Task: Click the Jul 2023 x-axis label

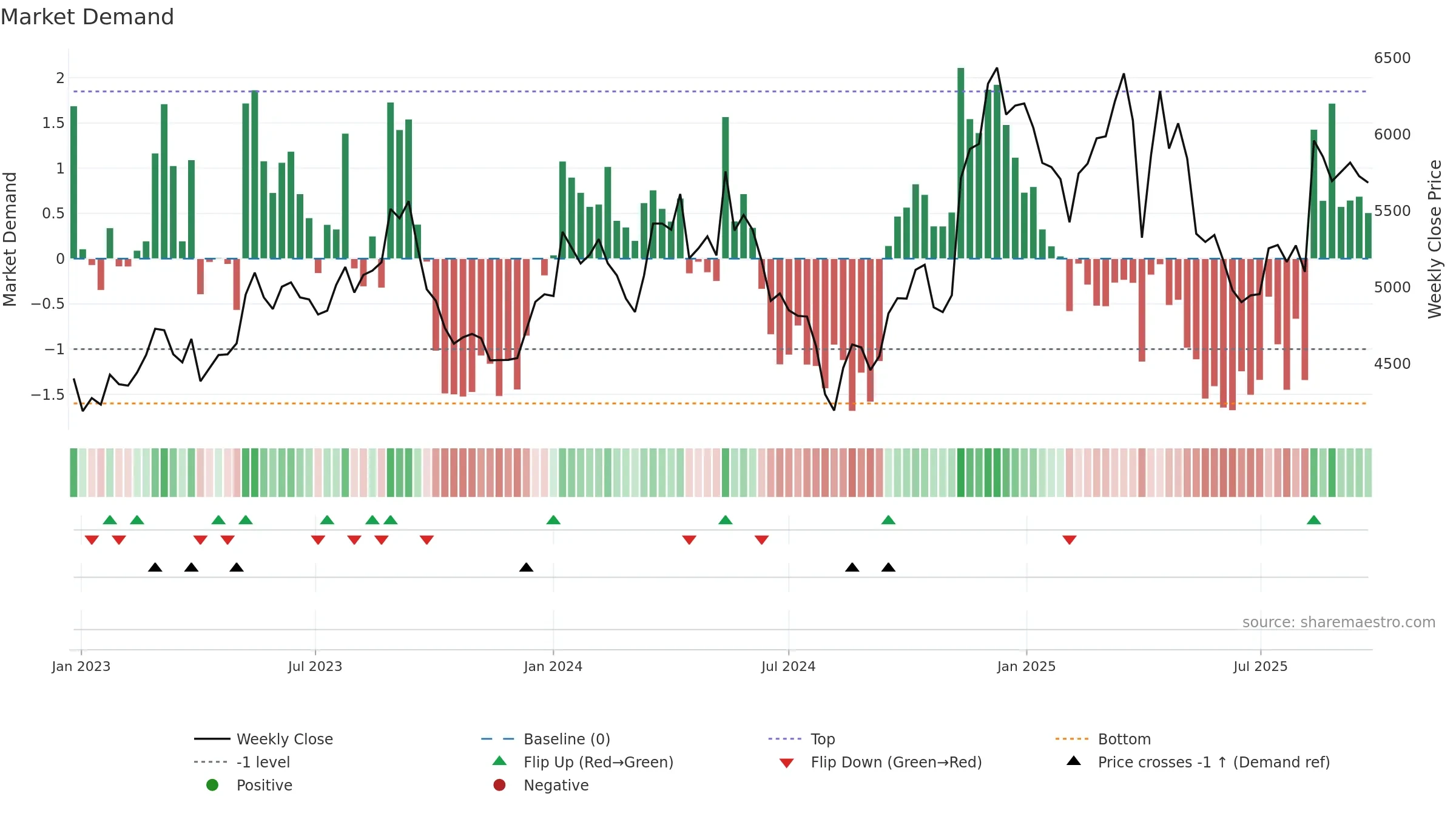Action: (315, 666)
